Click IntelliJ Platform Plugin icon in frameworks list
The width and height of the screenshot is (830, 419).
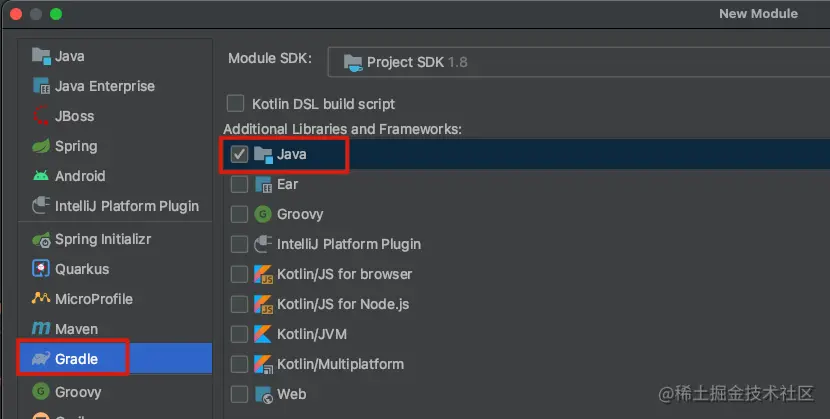coord(263,244)
